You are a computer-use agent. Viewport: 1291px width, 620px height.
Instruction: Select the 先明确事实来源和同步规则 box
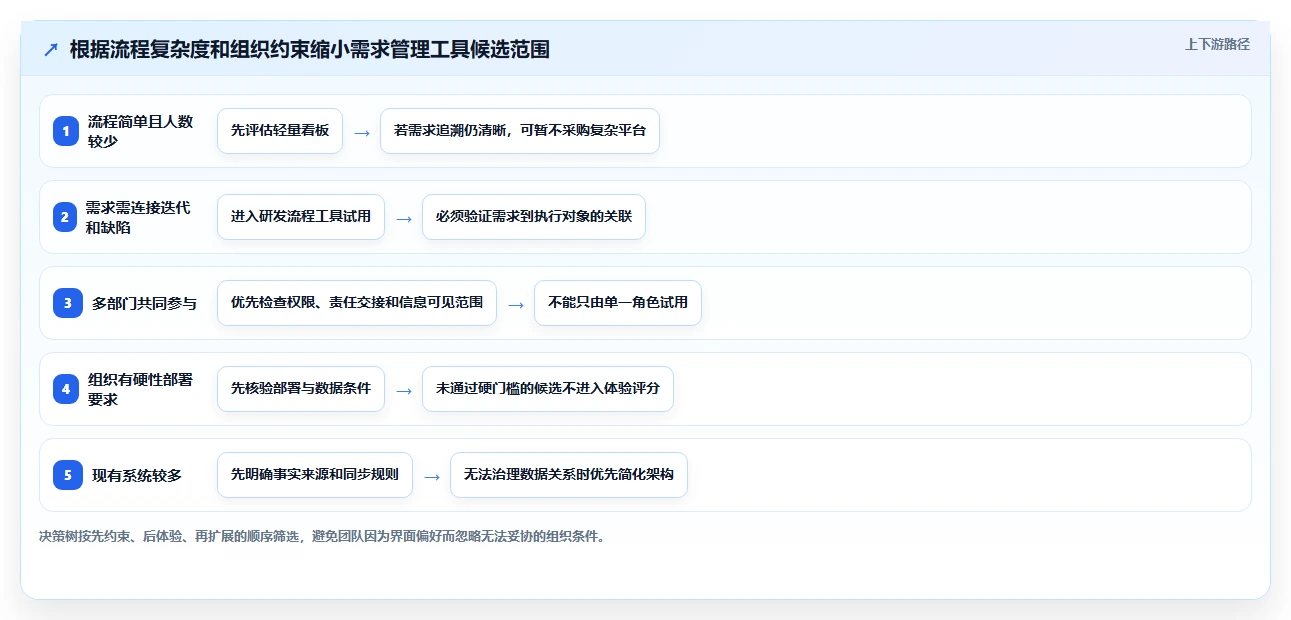[315, 475]
